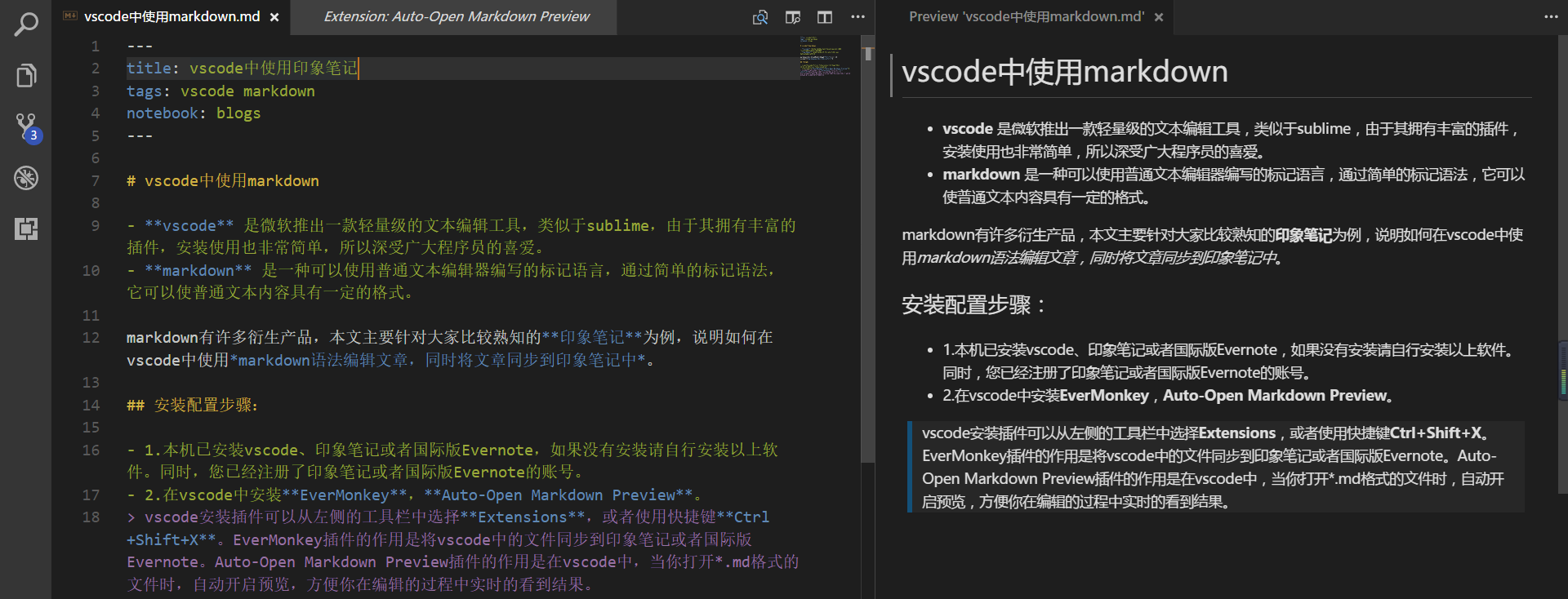Switch to Extension: Auto-Open Markdown Preview tab

tap(456, 17)
